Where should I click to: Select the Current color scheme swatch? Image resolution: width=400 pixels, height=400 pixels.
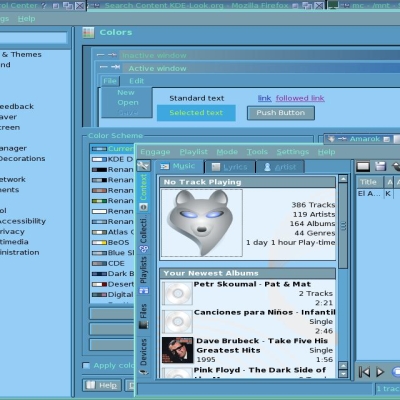click(99, 149)
